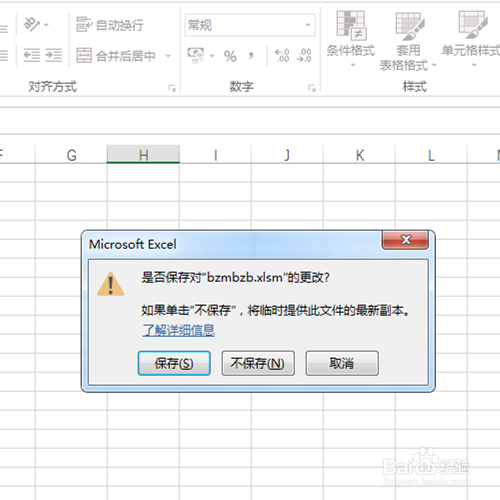
Task: Click the Orientation text-angle icon
Action: coord(32,24)
